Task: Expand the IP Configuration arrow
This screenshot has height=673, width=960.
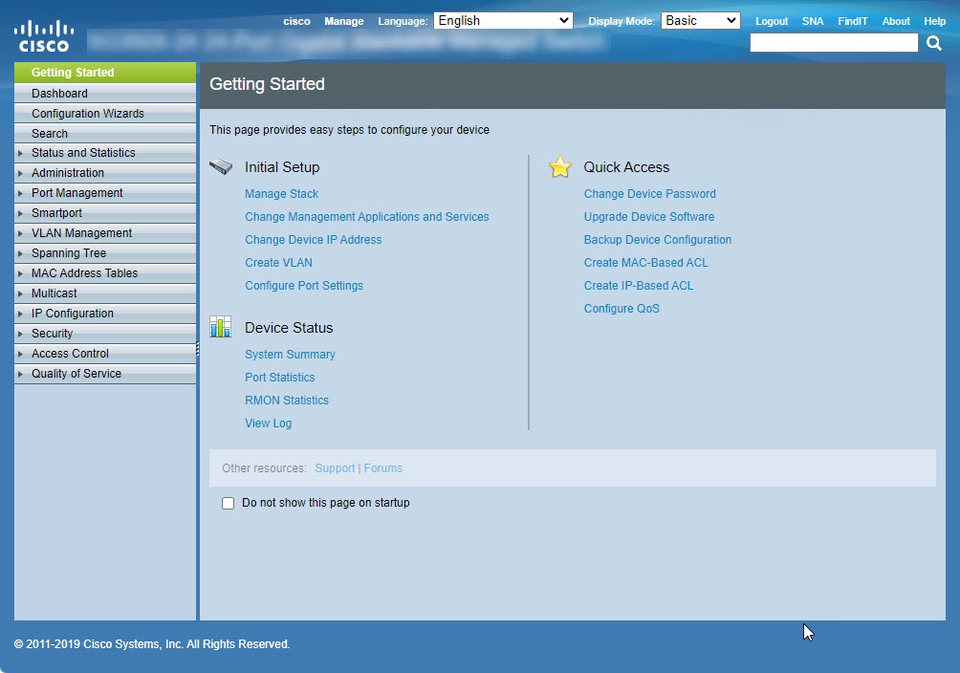Action: (20, 314)
